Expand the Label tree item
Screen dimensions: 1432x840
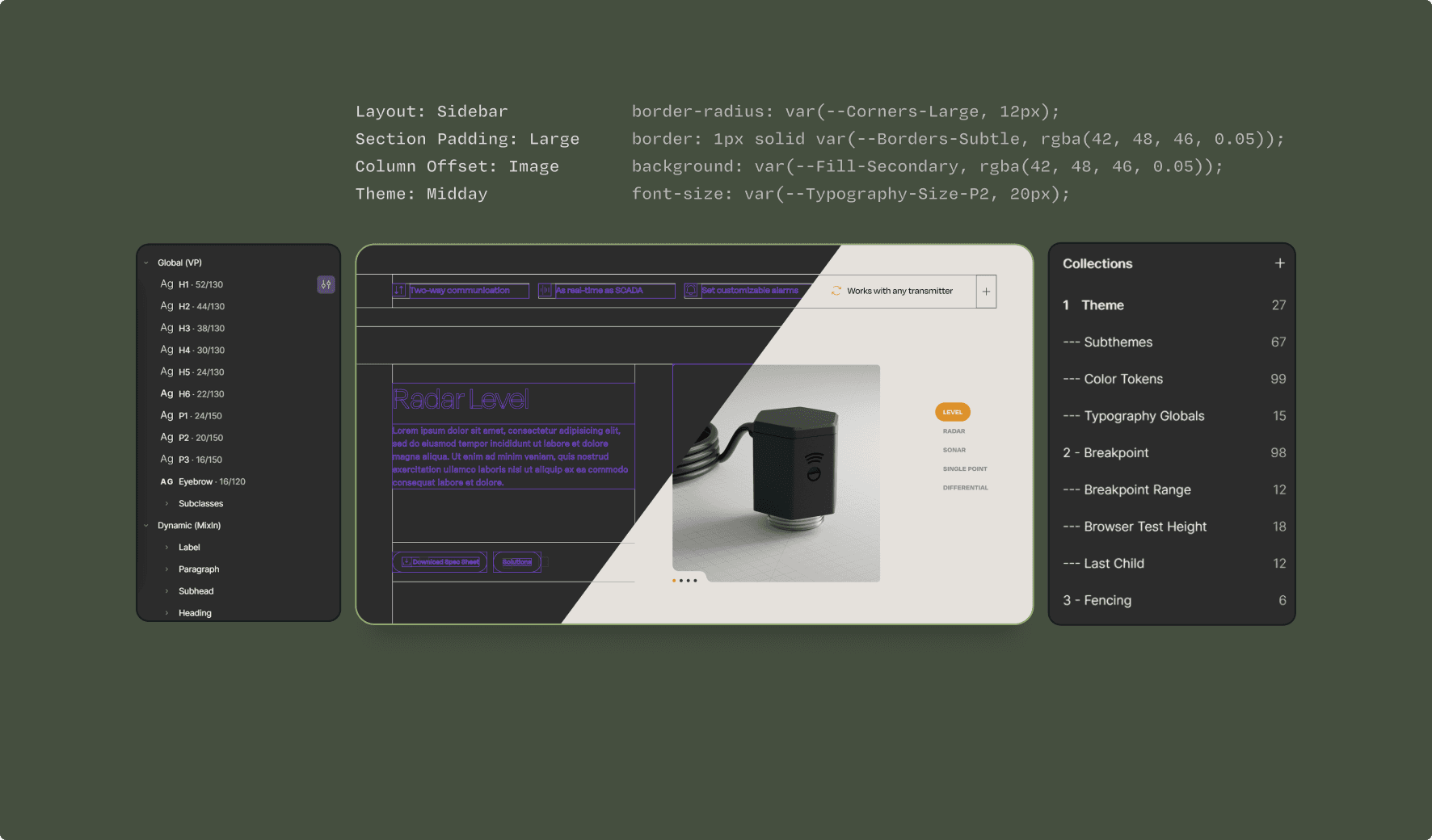pos(167,548)
